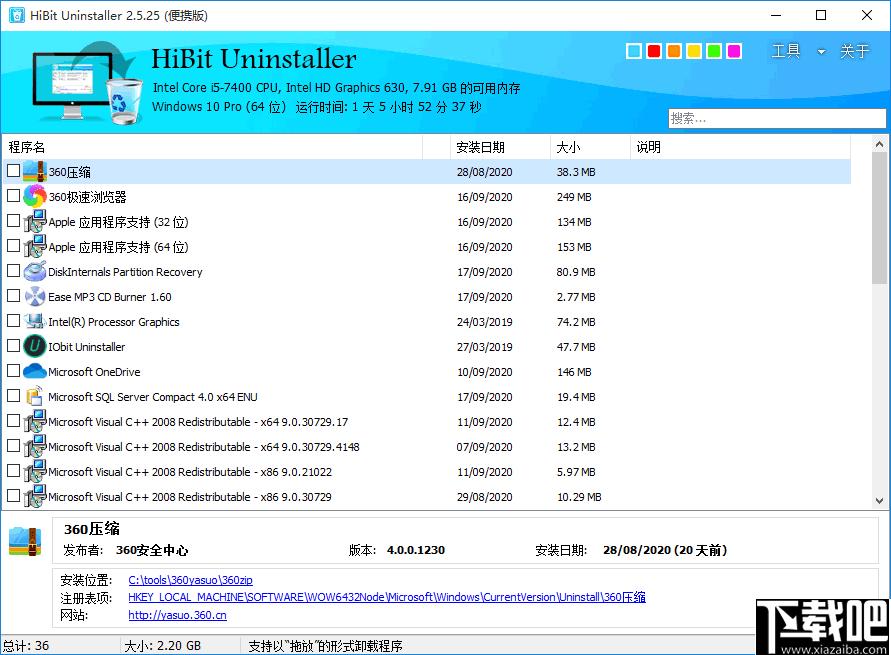This screenshot has height=655, width=891.
Task: Check the 360极速浏览器 checkbox
Action: click(x=13, y=196)
